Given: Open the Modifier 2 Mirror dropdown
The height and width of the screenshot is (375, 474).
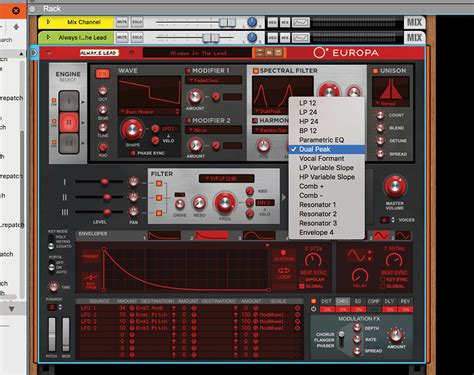Looking at the screenshot, I should [x=214, y=130].
